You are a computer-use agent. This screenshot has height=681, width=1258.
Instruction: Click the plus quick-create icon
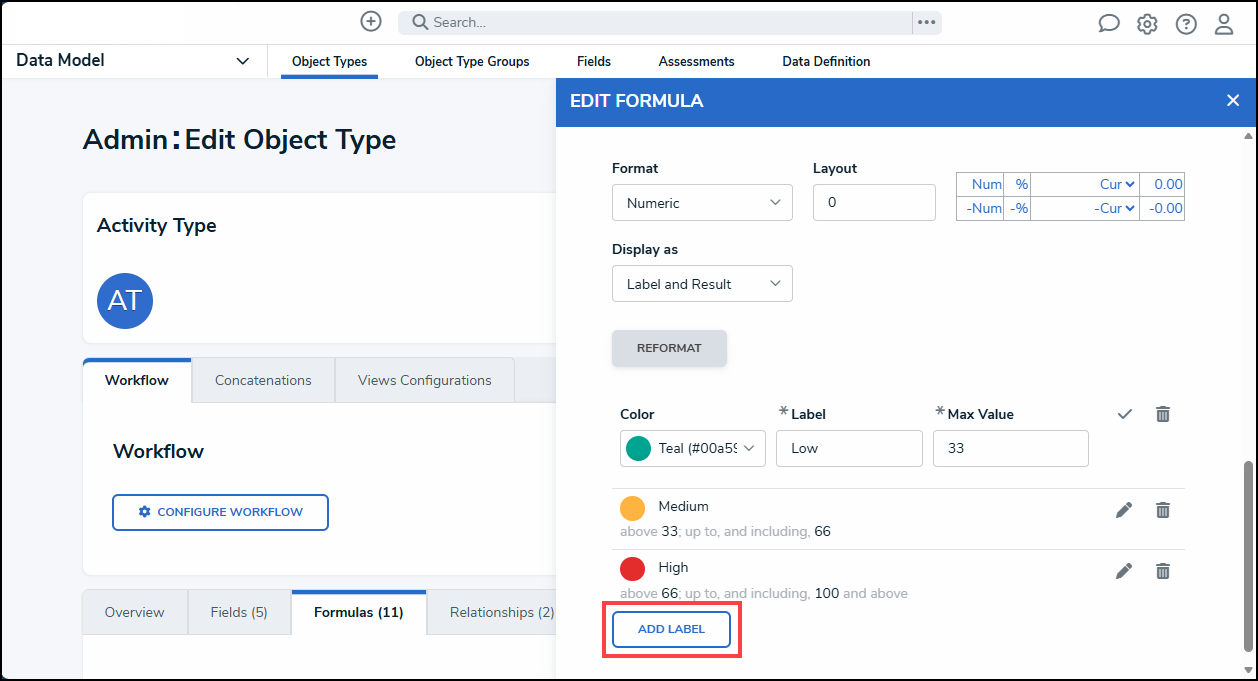371,22
